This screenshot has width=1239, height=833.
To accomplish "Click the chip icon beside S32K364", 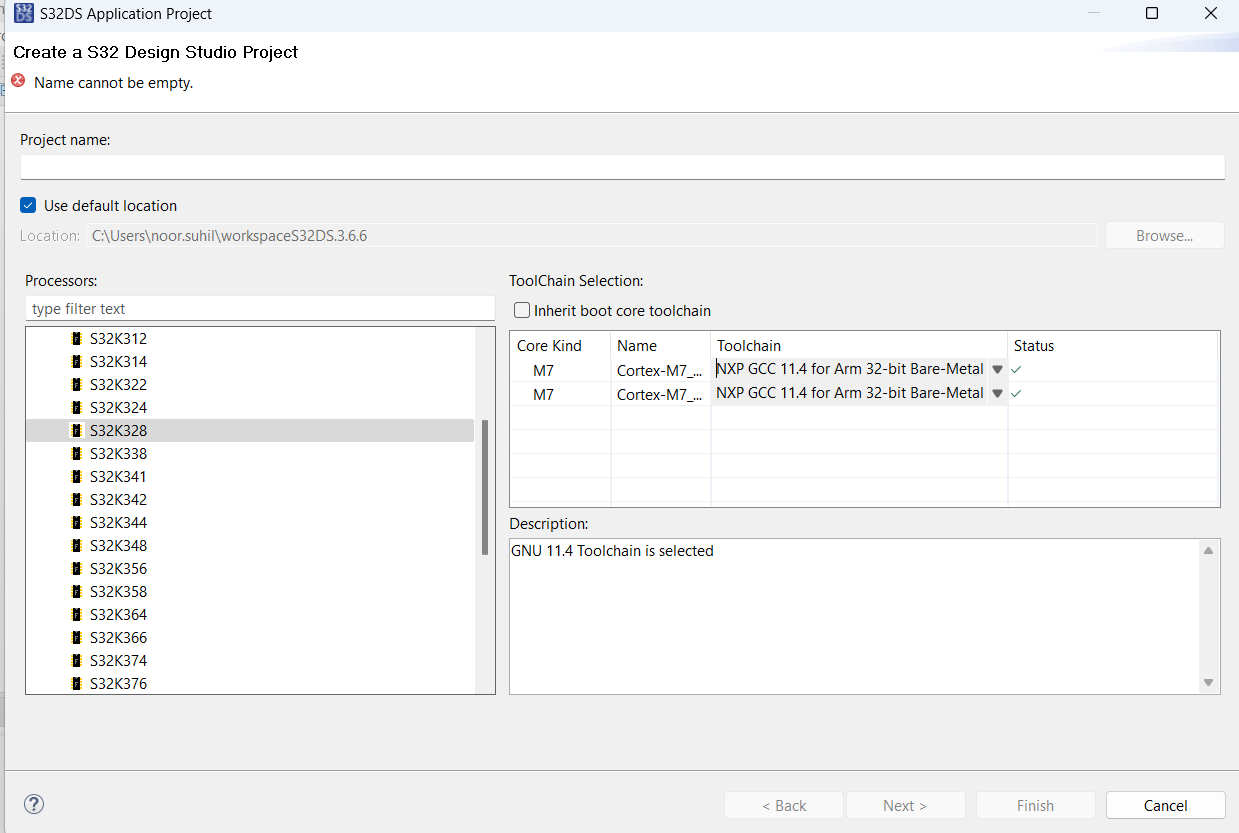I will 76,615.
